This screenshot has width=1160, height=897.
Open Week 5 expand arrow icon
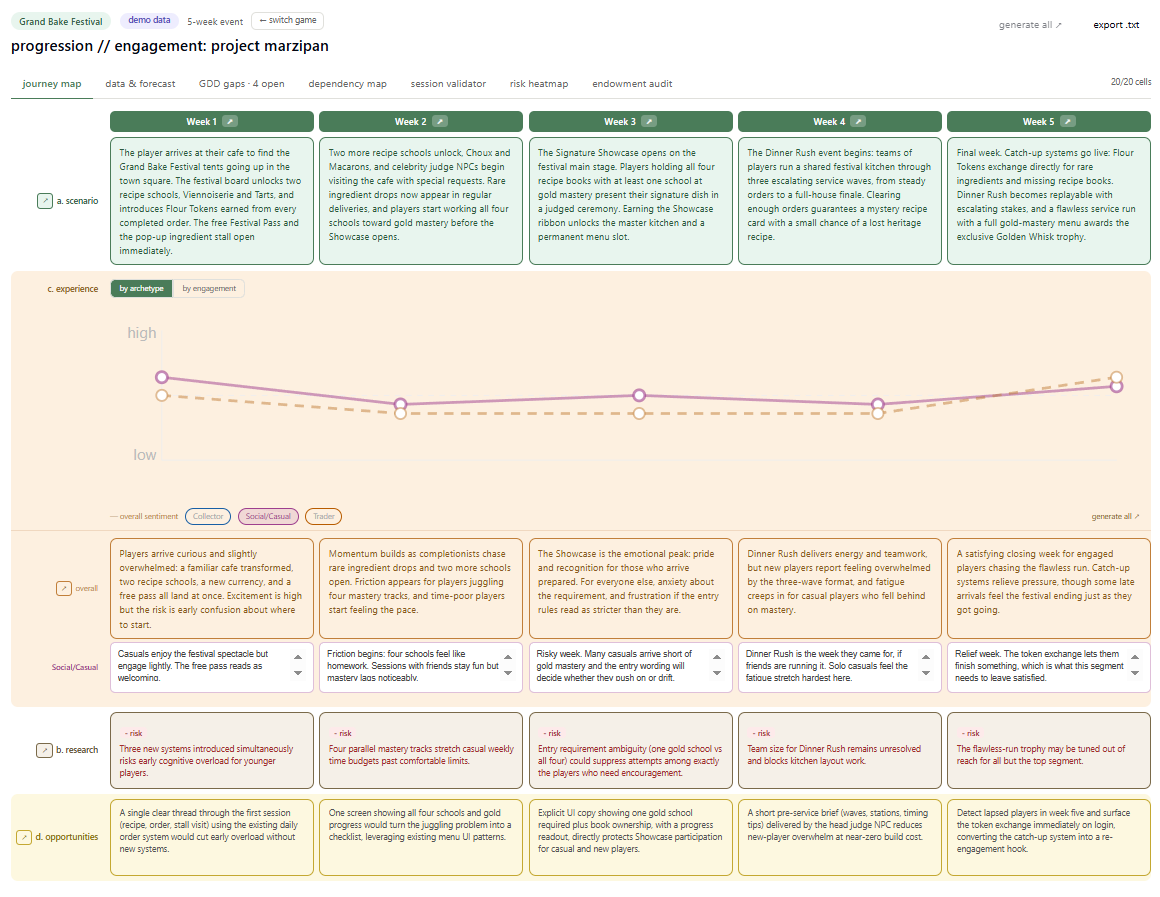coord(1068,121)
